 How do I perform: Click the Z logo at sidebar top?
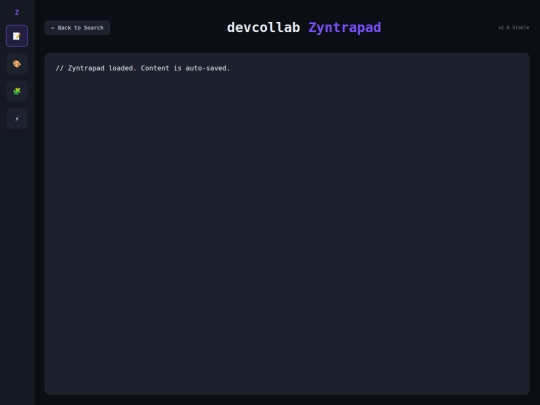[17, 12]
